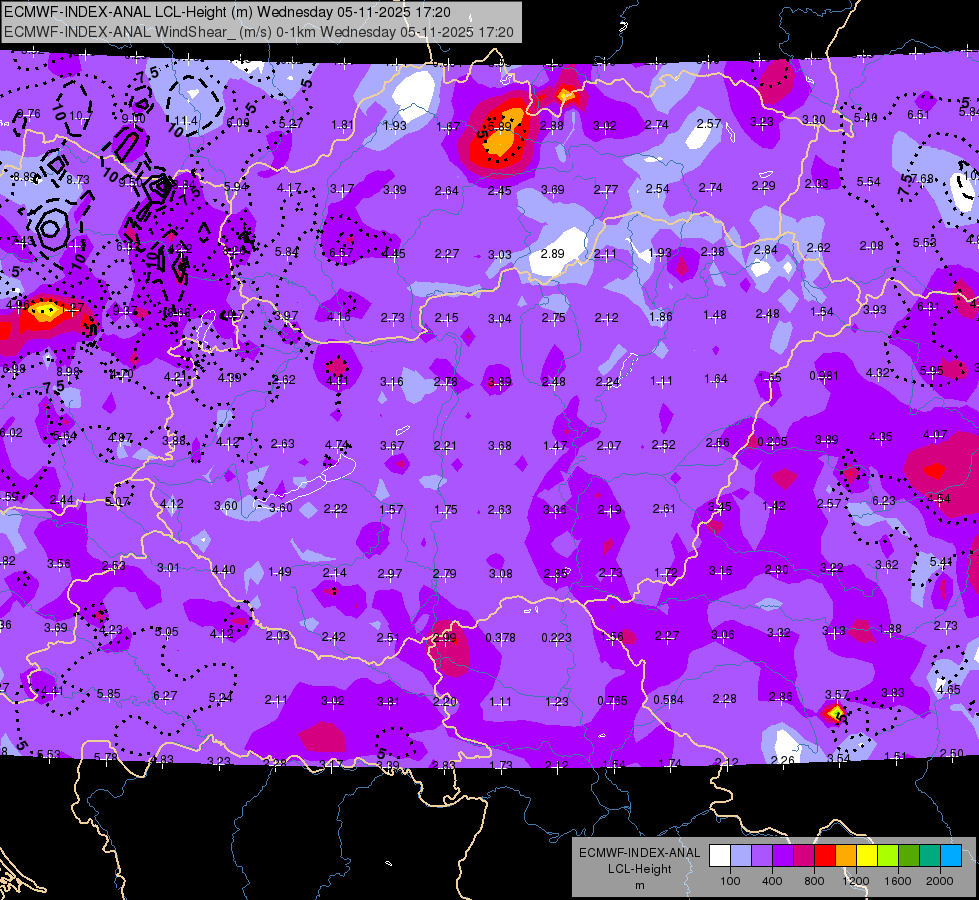Click the grid value 3.30
Image resolution: width=979 pixels, height=900 pixels.
pyautogui.click(x=814, y=120)
